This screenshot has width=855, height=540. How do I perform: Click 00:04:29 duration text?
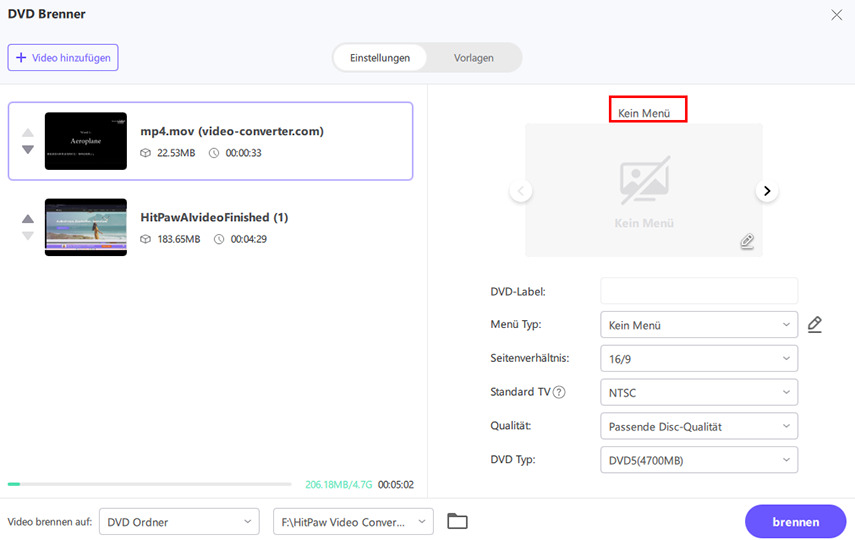pyautogui.click(x=248, y=239)
